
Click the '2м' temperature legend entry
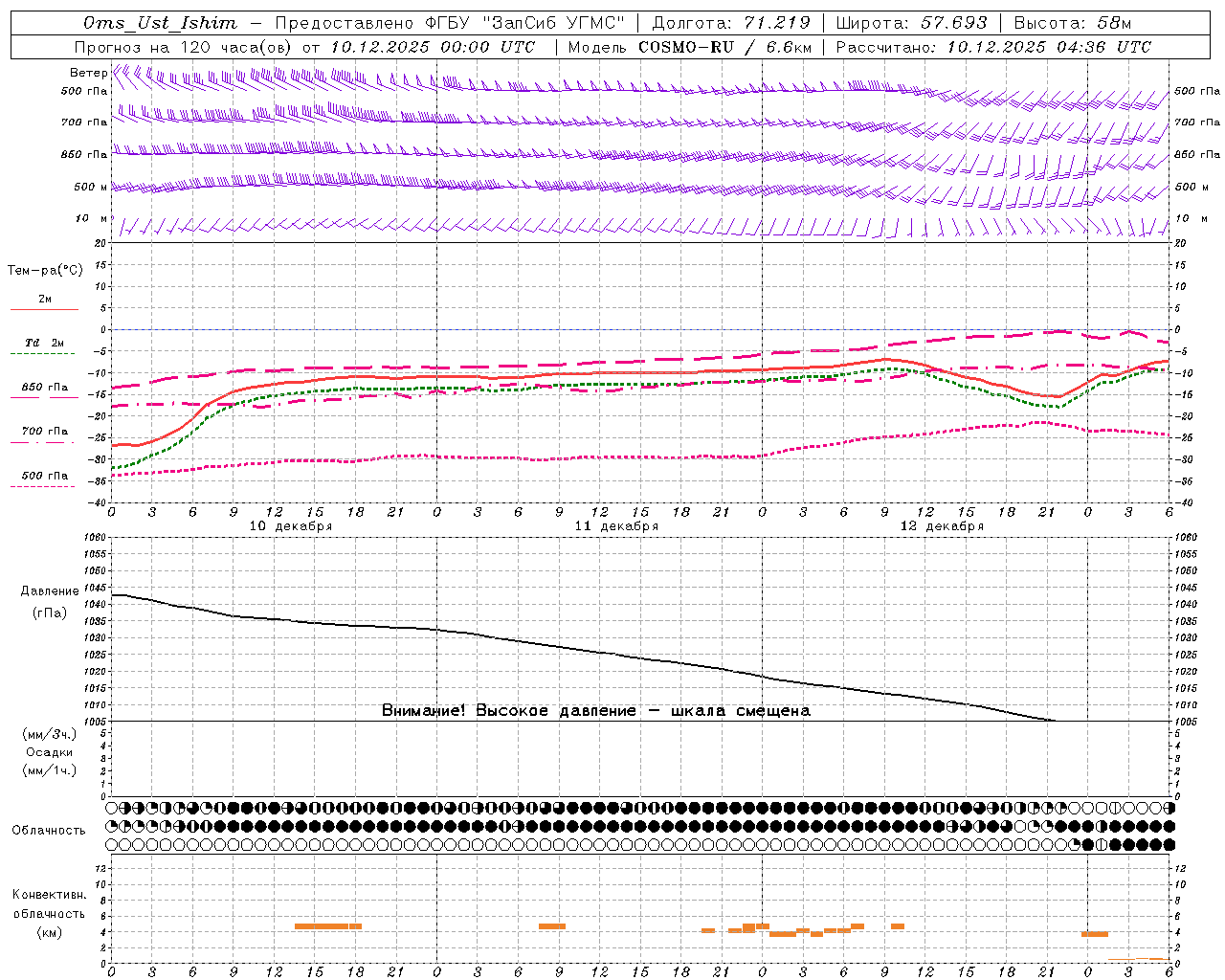click(45, 299)
